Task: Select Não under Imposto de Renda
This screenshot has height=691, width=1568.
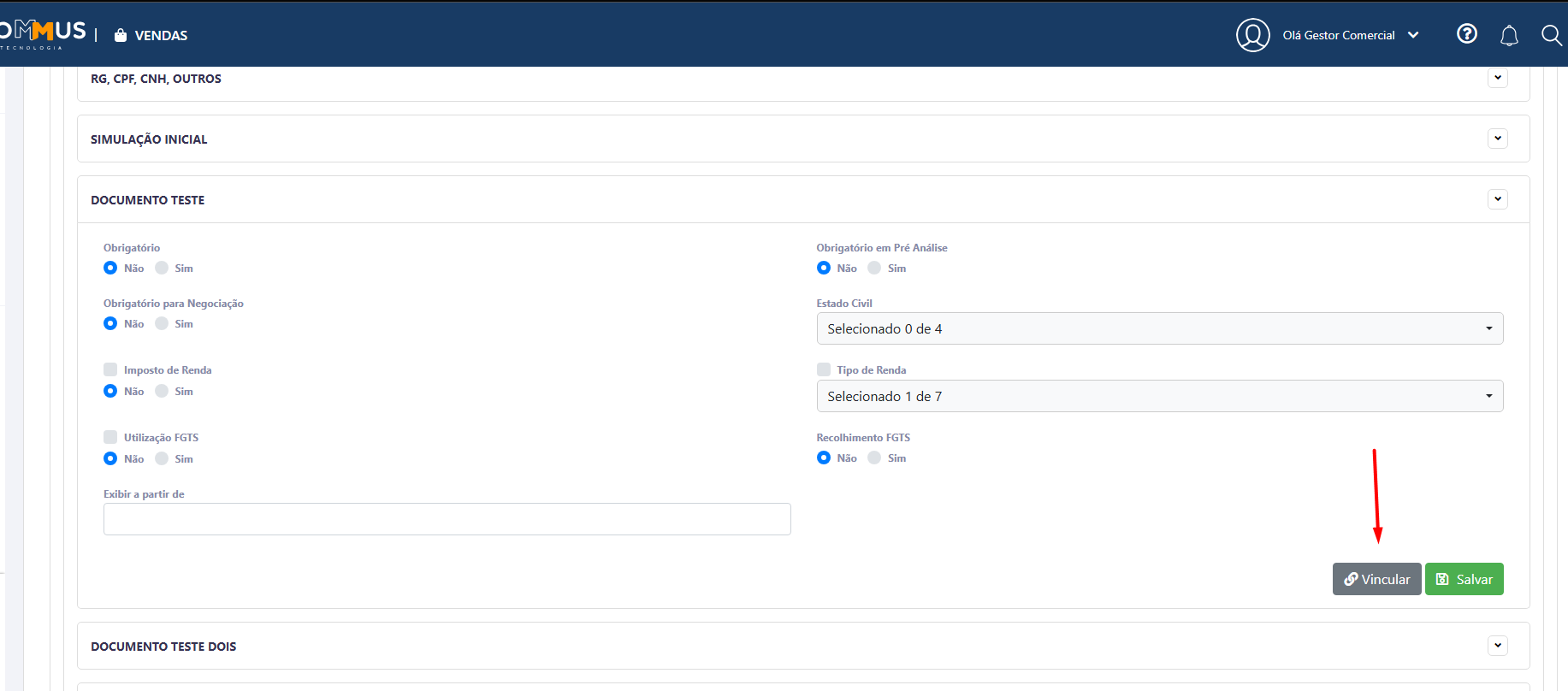Action: coord(110,391)
